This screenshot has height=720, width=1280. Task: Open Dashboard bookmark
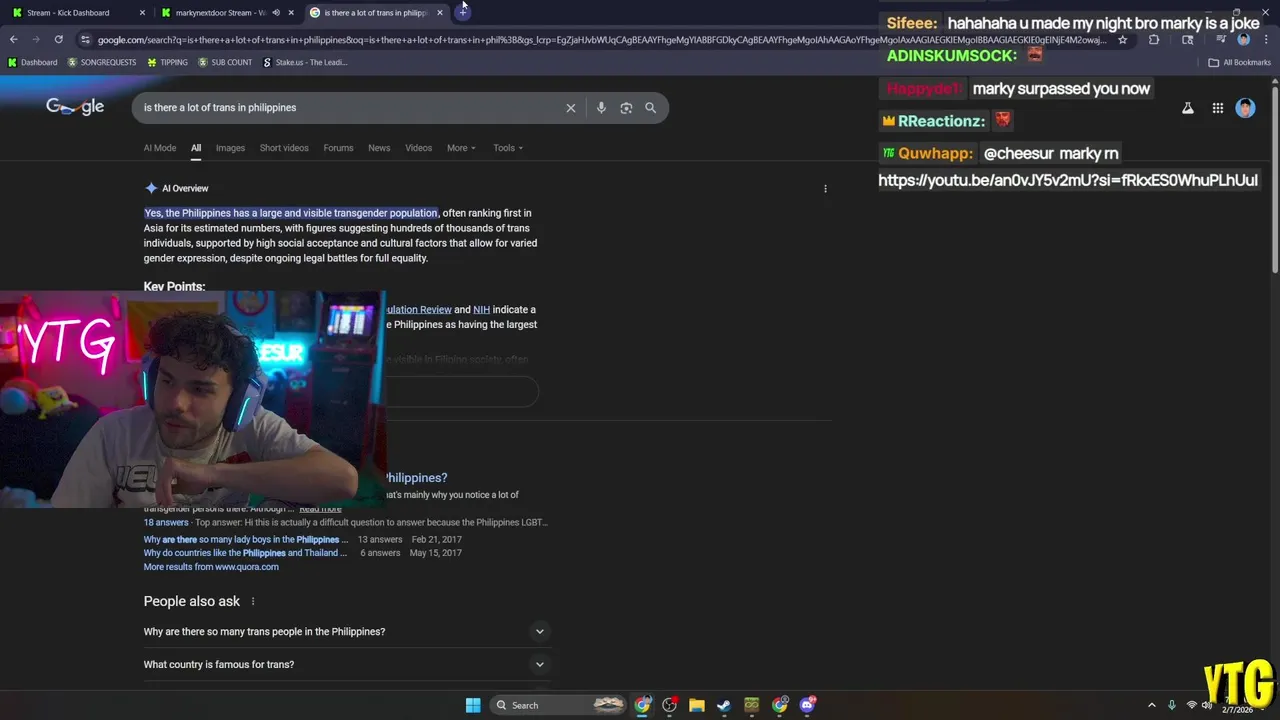[33, 62]
